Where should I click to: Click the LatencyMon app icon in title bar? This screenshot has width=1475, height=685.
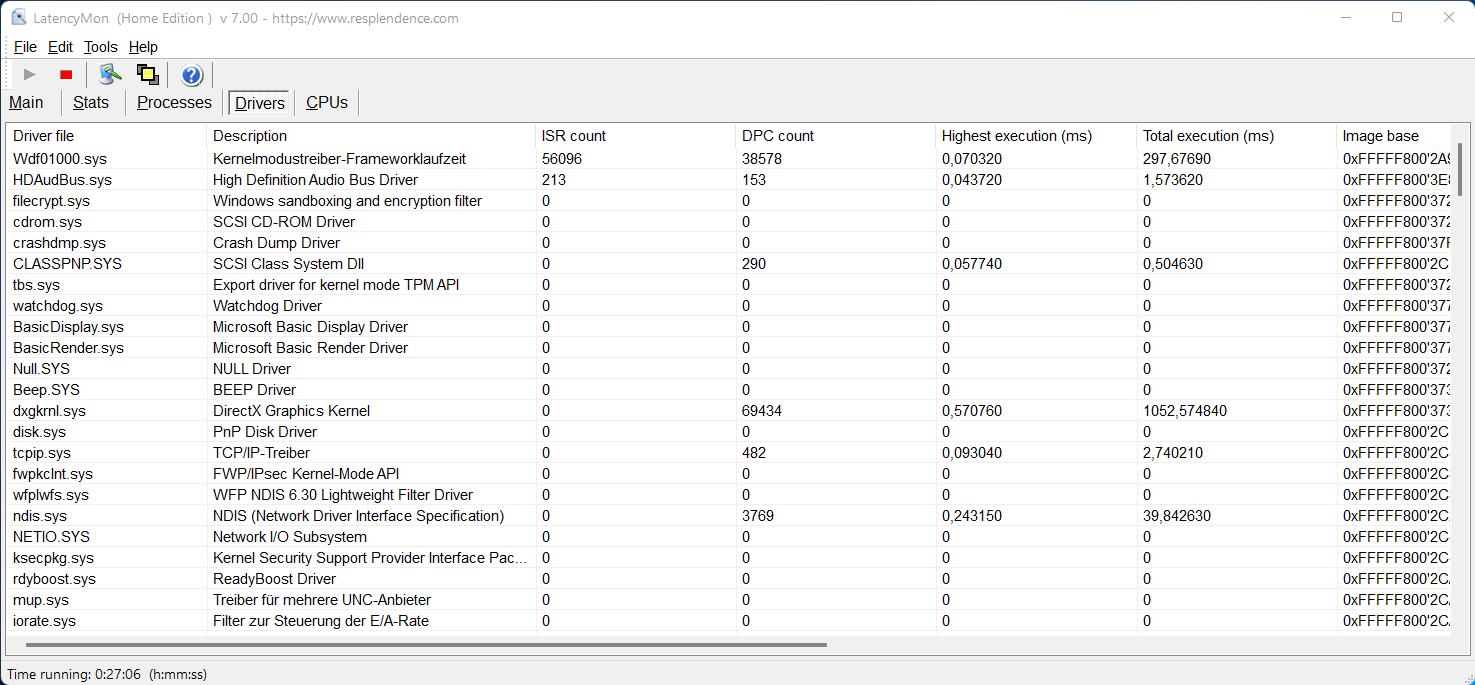click(19, 17)
